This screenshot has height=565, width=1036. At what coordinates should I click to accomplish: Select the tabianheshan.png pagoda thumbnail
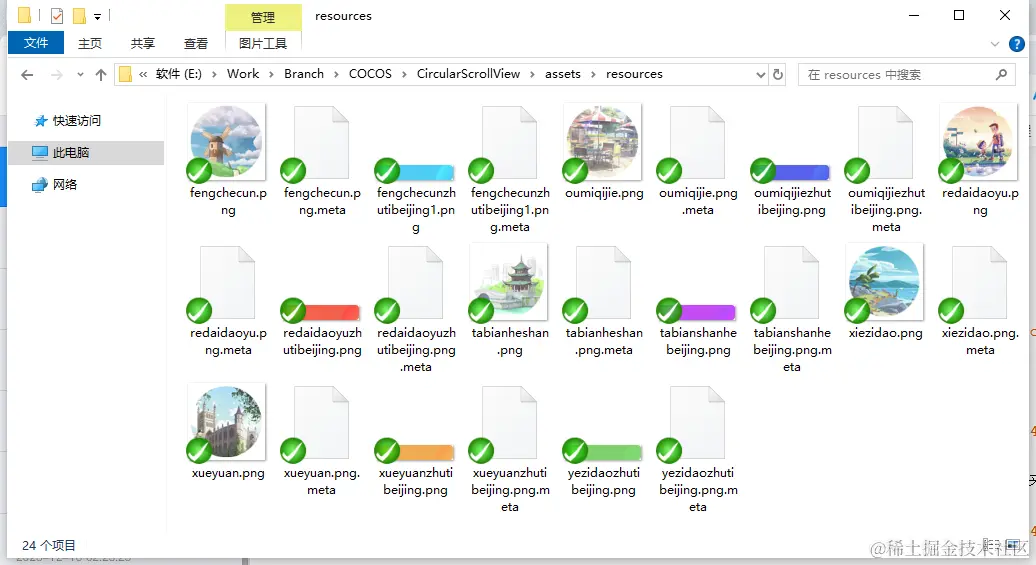pos(509,282)
